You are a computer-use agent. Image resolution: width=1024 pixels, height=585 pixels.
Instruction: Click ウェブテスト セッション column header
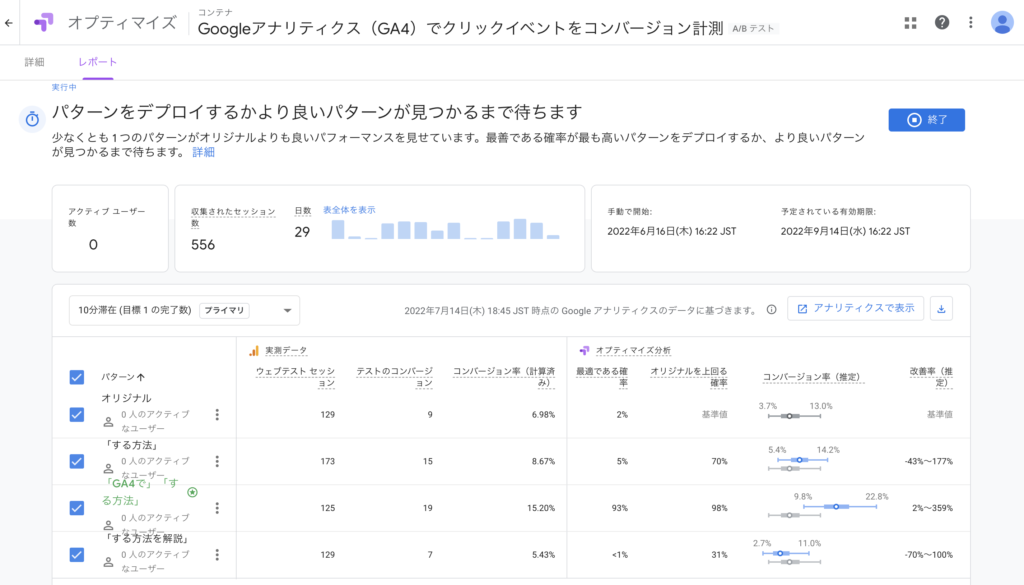[295, 377]
